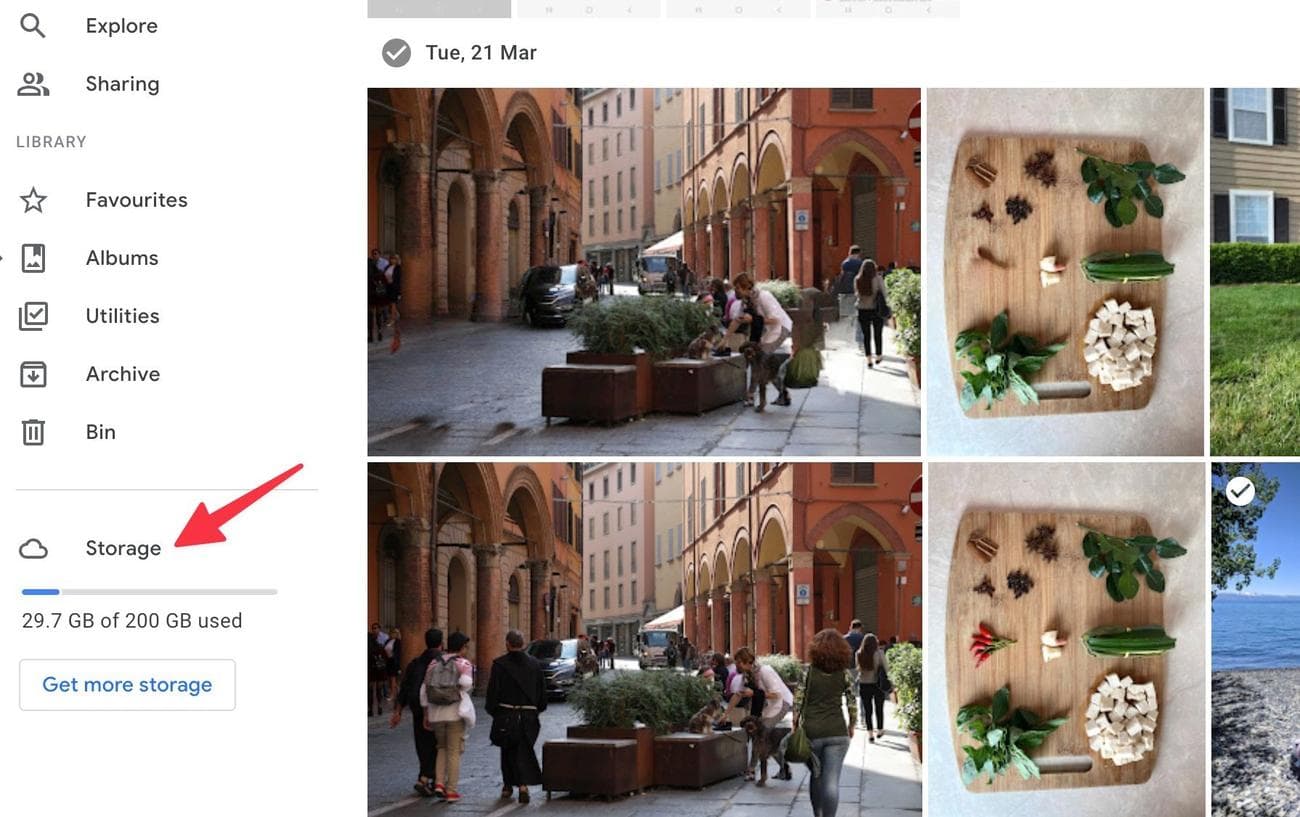Screen dimensions: 1300x817
Task: Toggle selection checkmark for Tue, 21 Mar
Action: (397, 53)
